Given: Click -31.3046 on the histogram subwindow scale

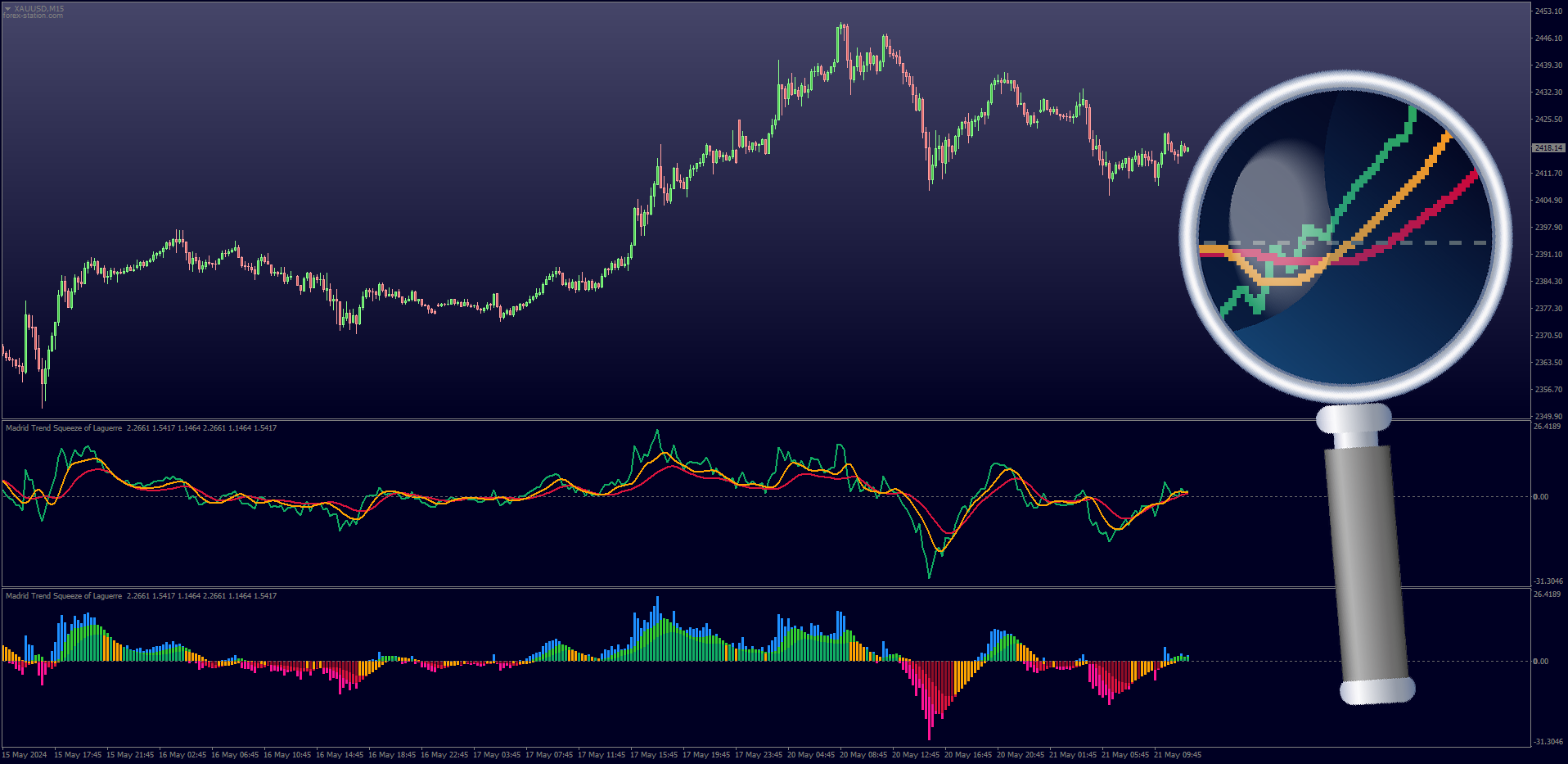Looking at the screenshot, I should (x=1548, y=742).
